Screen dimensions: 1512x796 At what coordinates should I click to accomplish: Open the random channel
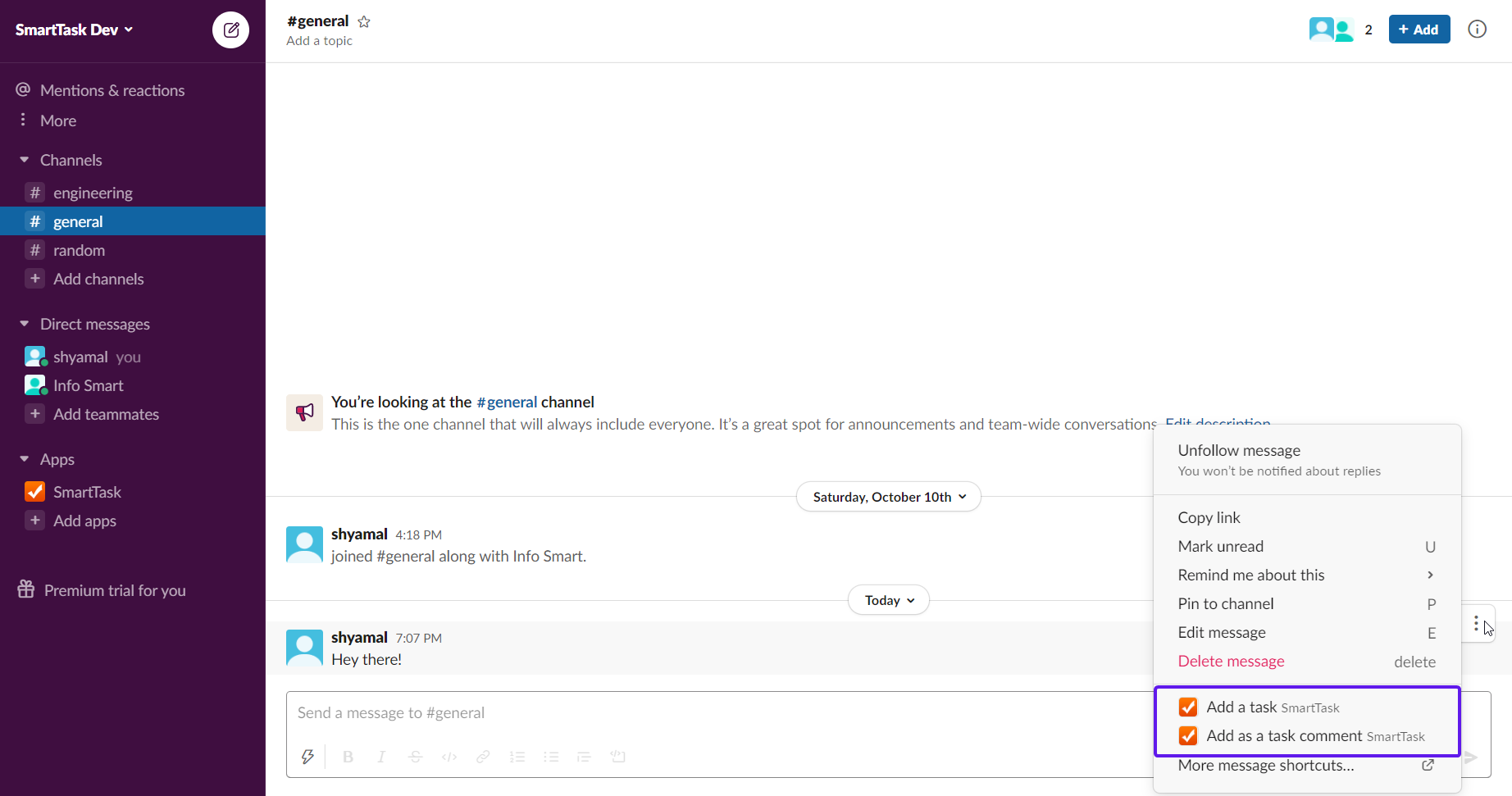133,250
